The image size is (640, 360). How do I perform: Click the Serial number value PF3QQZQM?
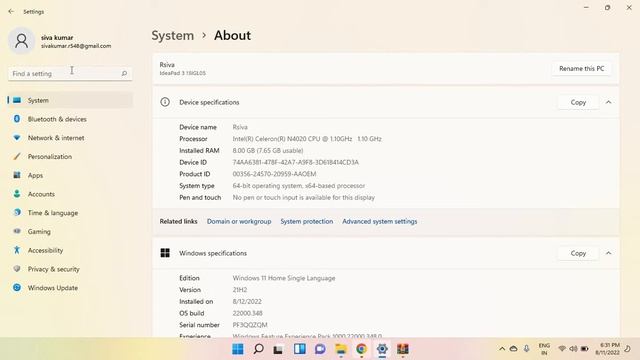(x=250, y=325)
